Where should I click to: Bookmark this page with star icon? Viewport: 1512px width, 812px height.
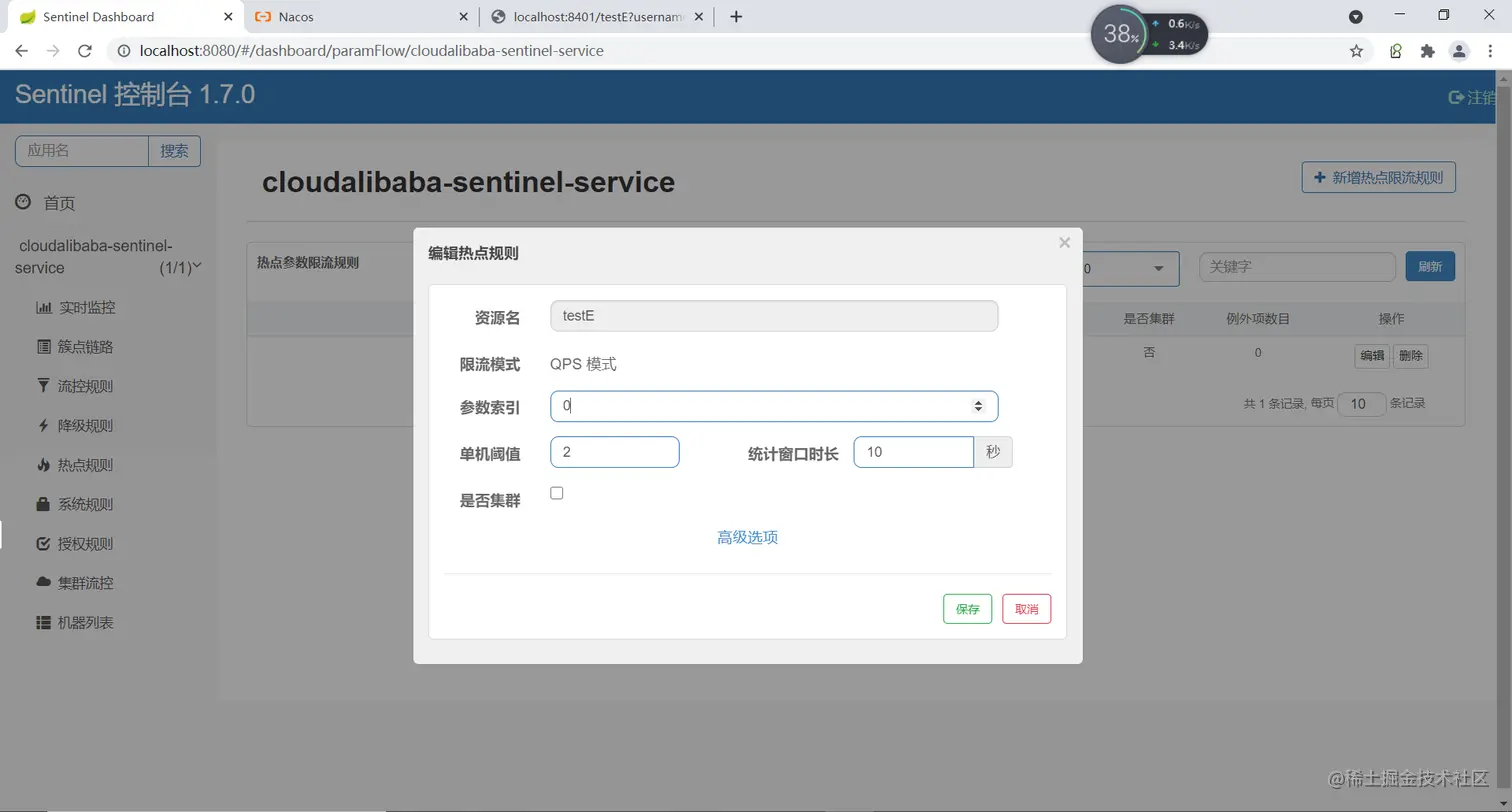(1356, 51)
